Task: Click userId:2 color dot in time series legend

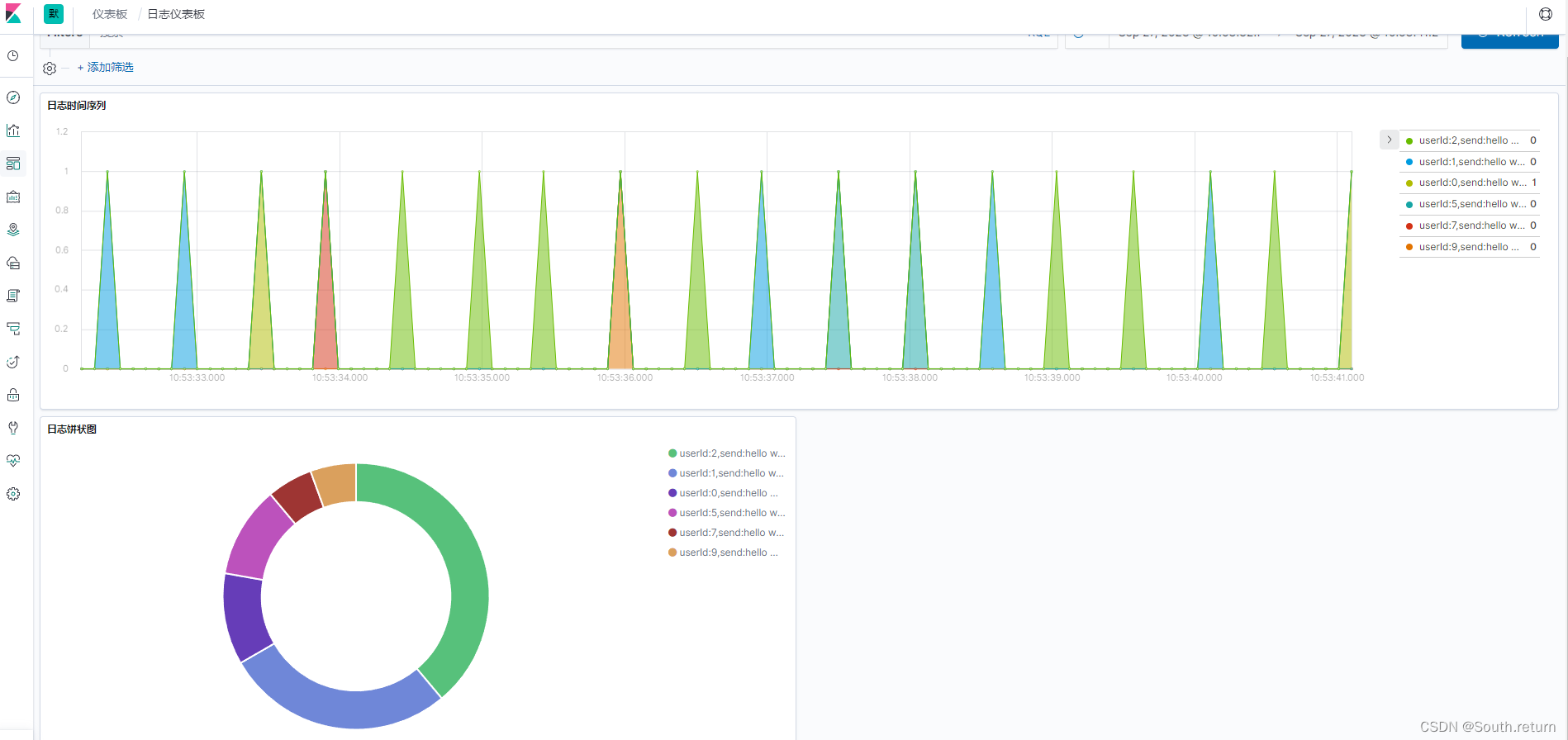Action: pos(1409,141)
